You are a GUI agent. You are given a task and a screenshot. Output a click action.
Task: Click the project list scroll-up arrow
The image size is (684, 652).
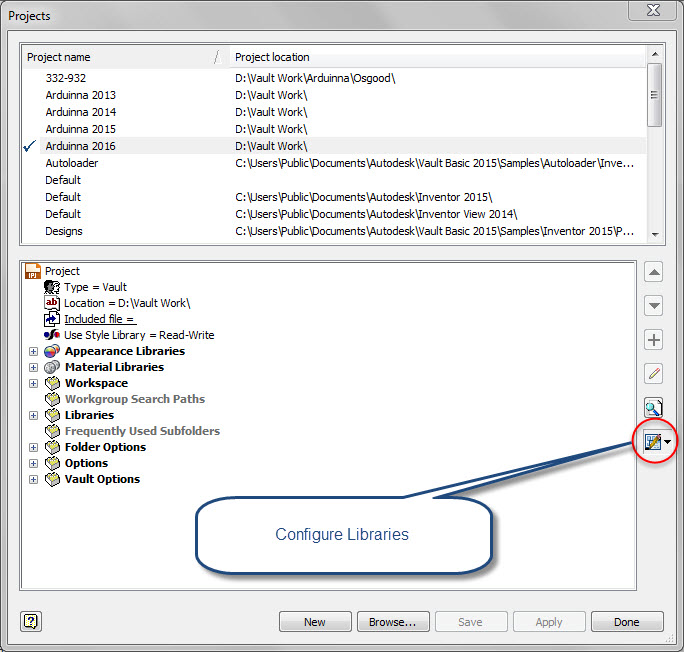654,54
